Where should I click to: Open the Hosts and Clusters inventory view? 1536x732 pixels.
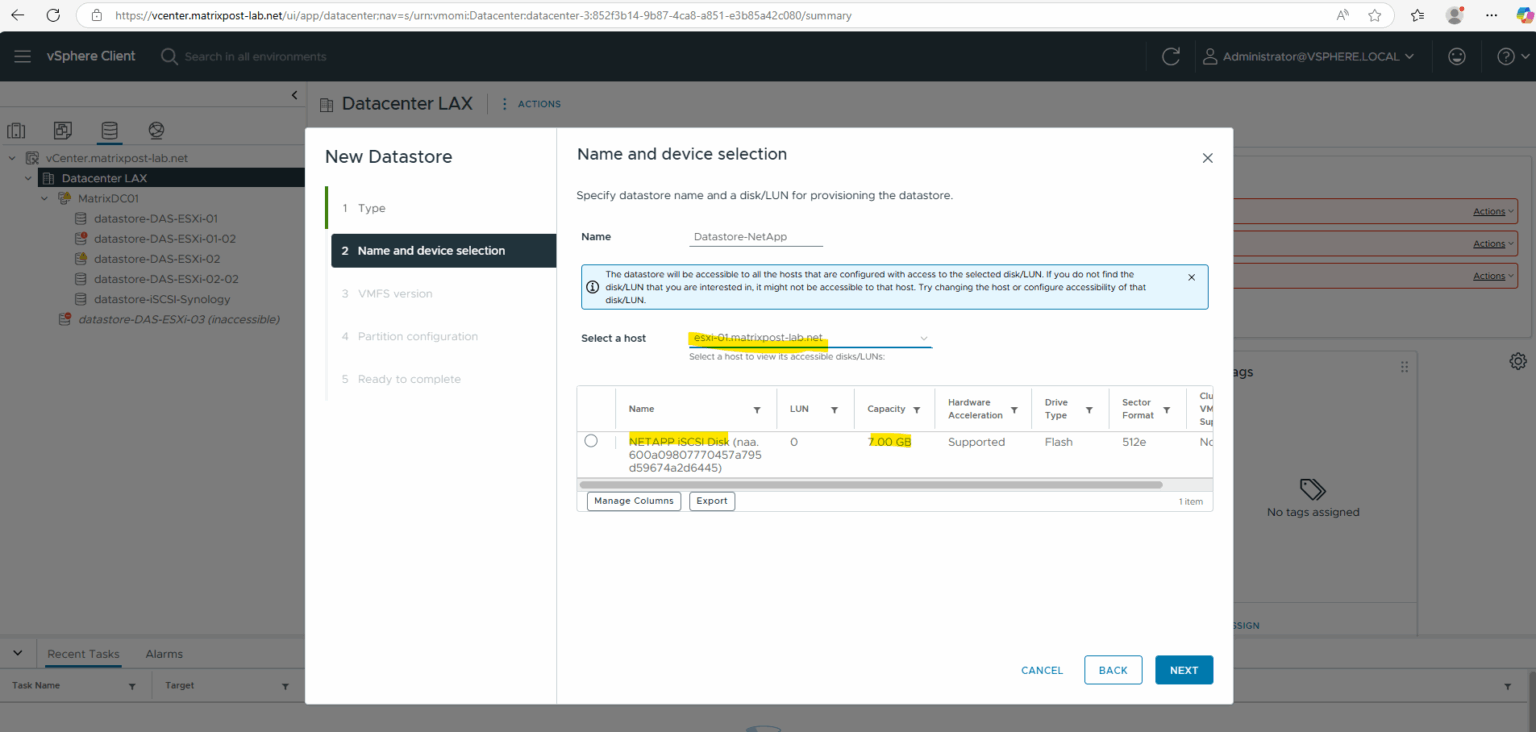16,130
